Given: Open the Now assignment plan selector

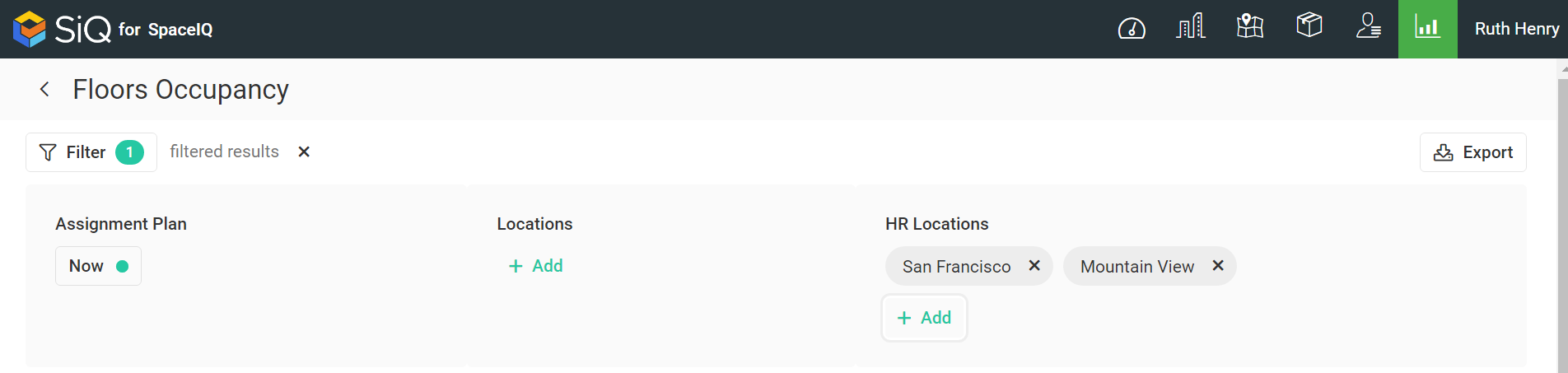Looking at the screenshot, I should click(x=98, y=266).
